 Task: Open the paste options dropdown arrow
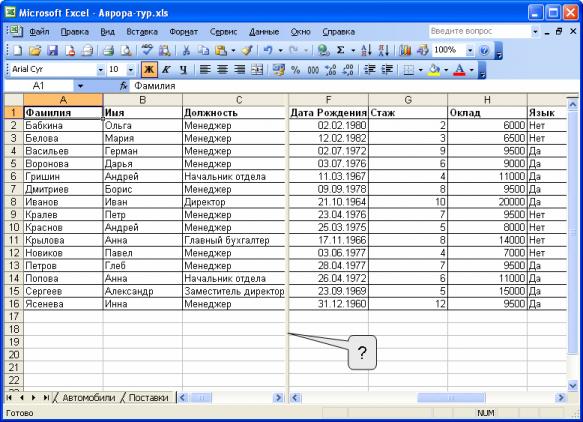tap(233, 50)
